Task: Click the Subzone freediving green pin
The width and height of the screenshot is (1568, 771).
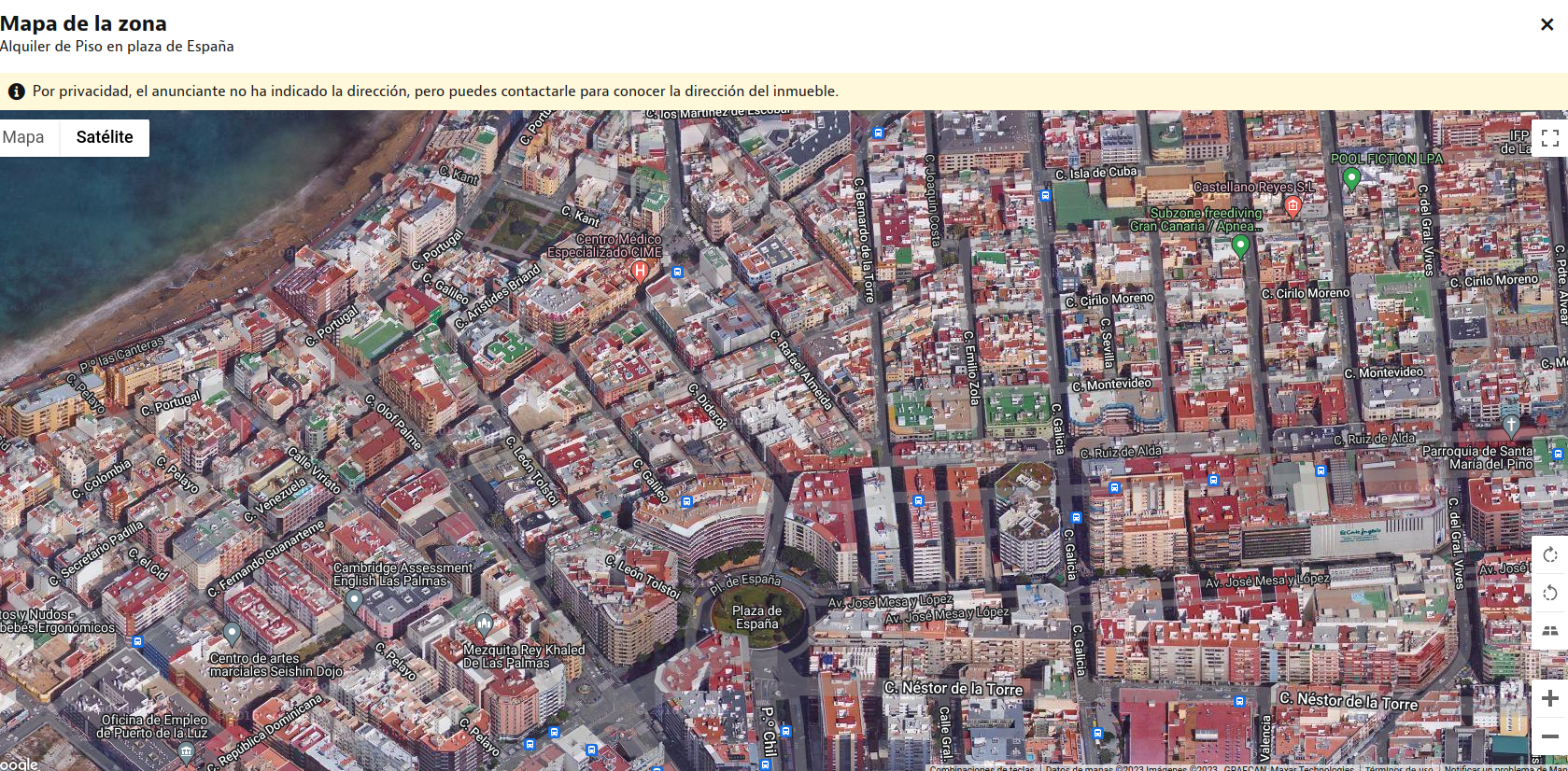Action: [1240, 245]
